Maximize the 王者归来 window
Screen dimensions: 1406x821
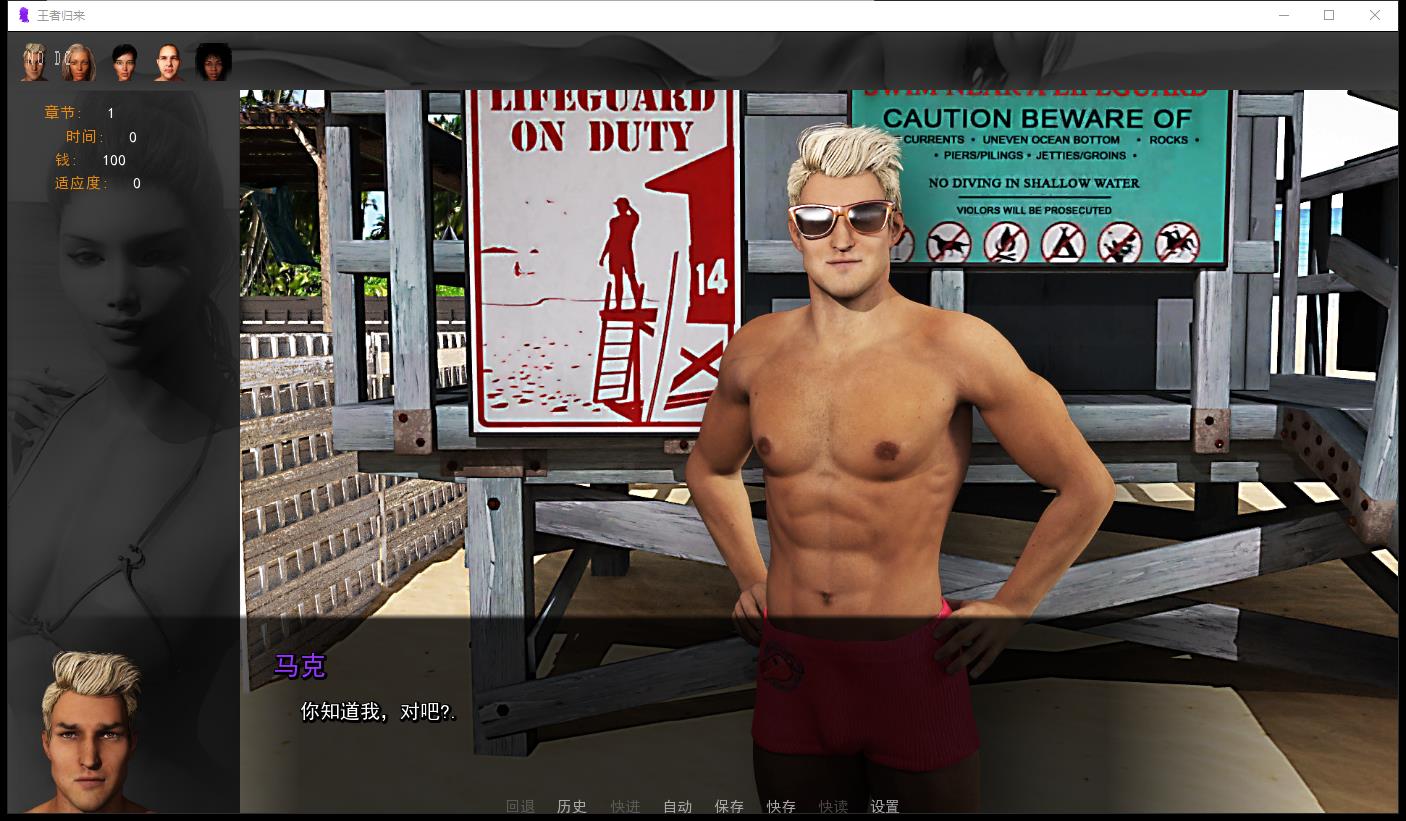pyautogui.click(x=1329, y=15)
